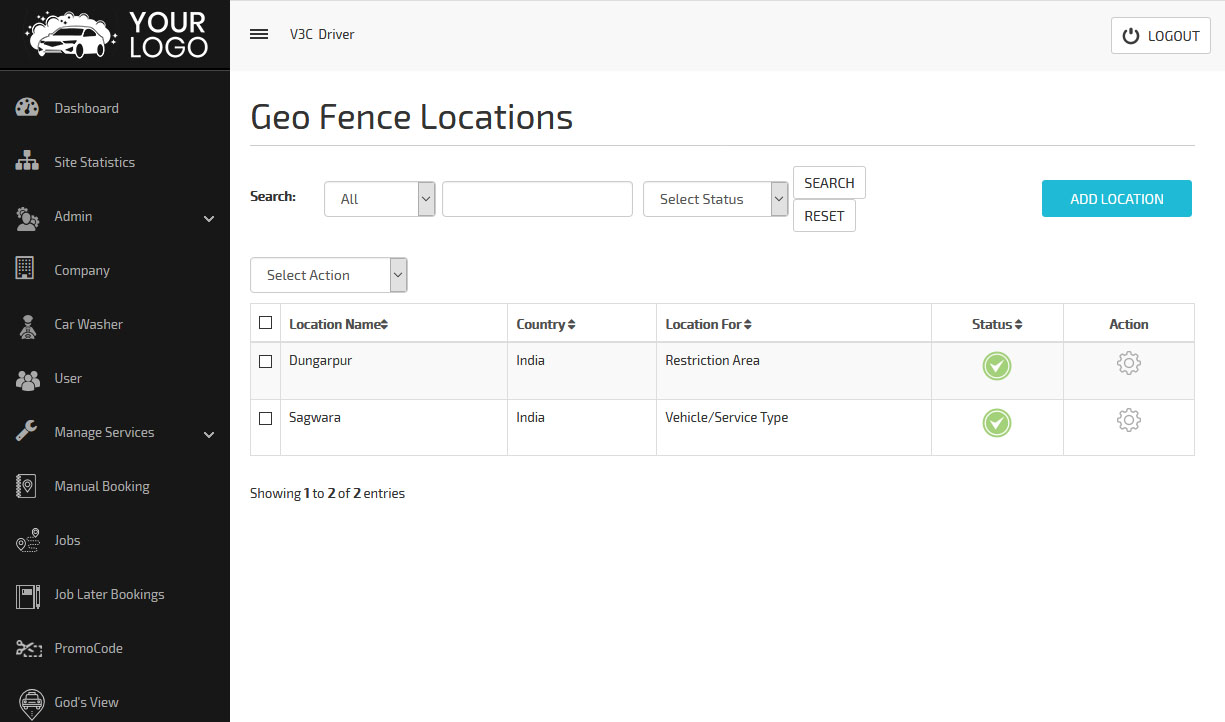Image resolution: width=1225 pixels, height=722 pixels.
Task: Open Dashboard from the sidebar
Action: (x=86, y=108)
